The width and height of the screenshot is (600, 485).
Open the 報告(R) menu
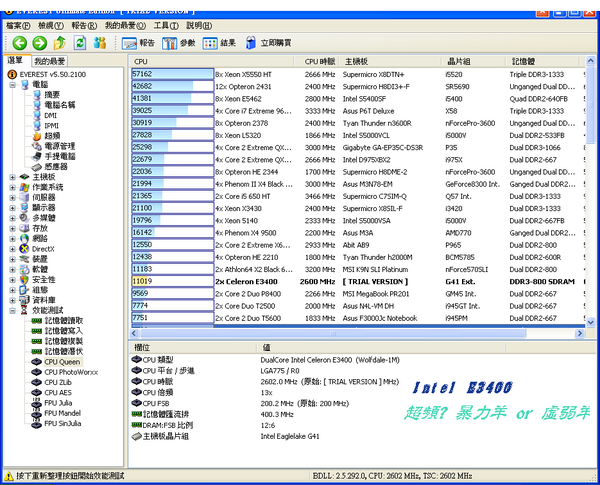[84, 26]
